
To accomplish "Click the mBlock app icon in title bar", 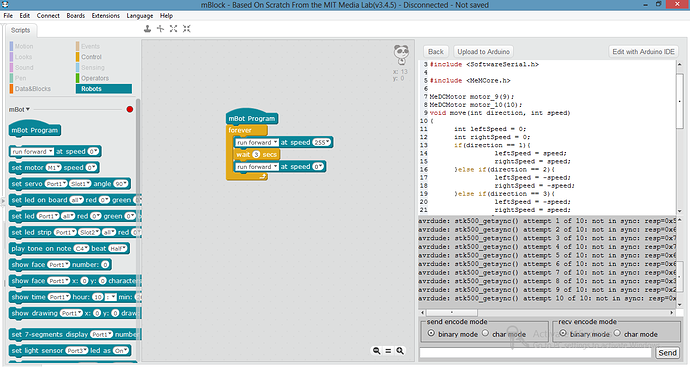I will pyautogui.click(x=5, y=5).
